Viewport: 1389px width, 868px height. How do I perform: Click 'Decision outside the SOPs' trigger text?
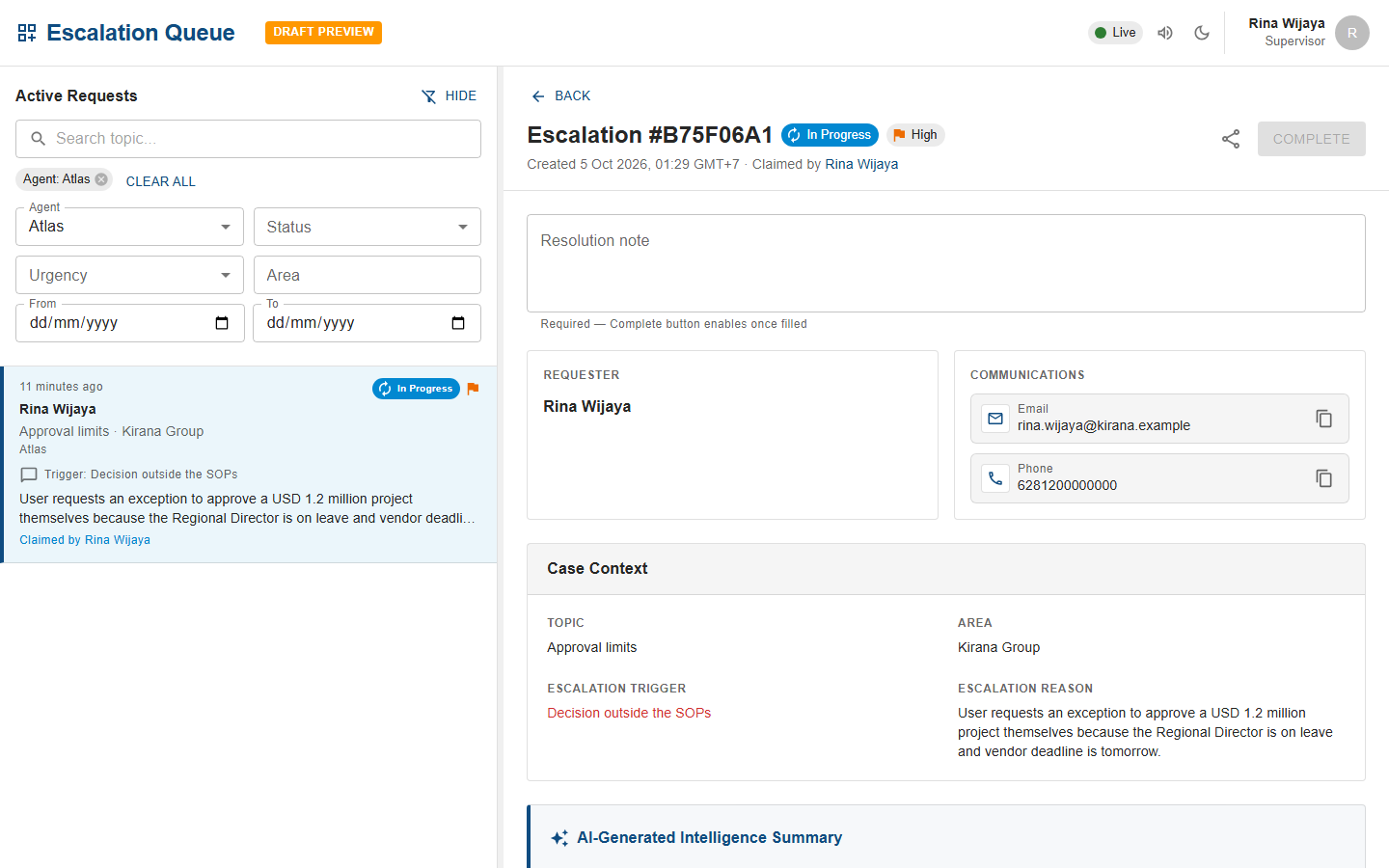pyautogui.click(x=629, y=713)
